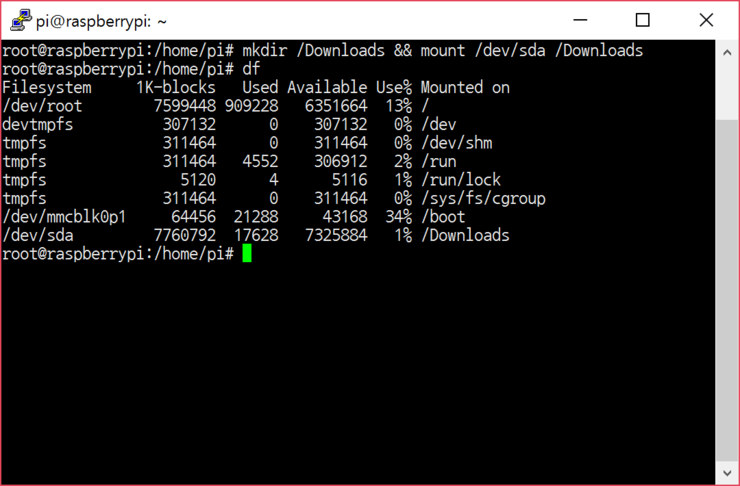This screenshot has width=740, height=486.
Task: Click the 'Used' column header
Action: [x=261, y=87]
